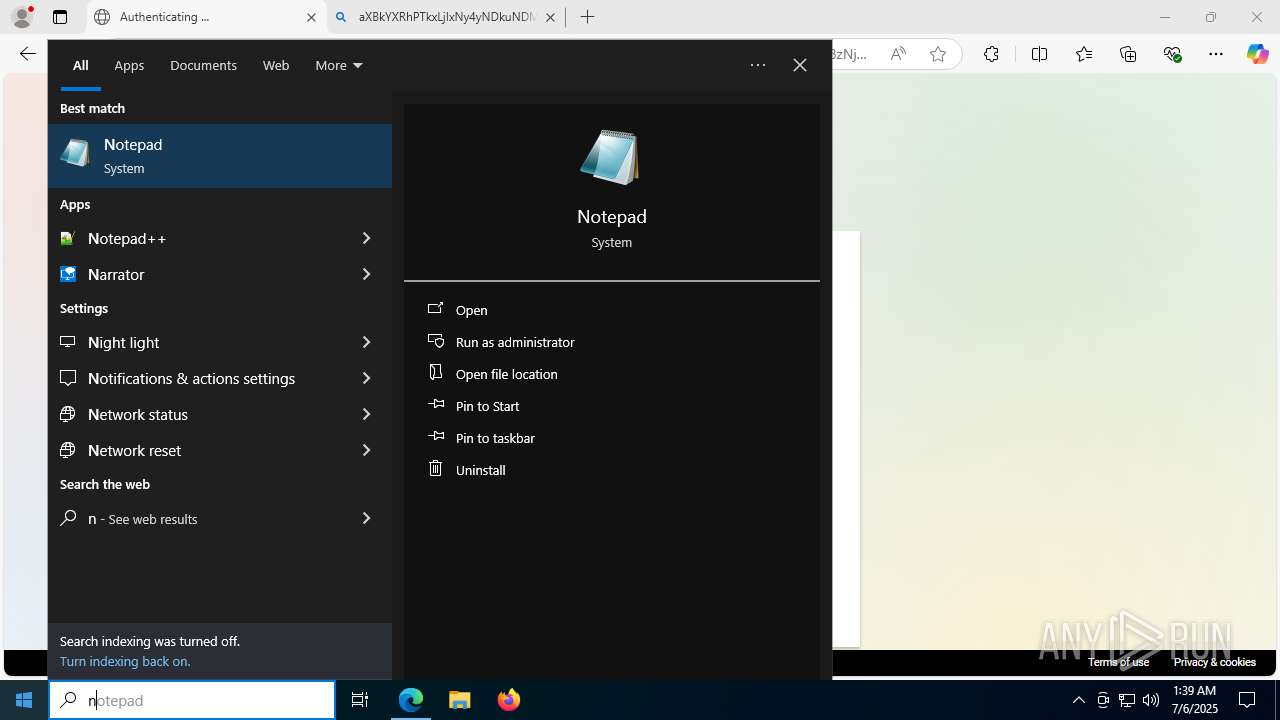Go back in Edge browser
1280x720 pixels.
pos(27,54)
